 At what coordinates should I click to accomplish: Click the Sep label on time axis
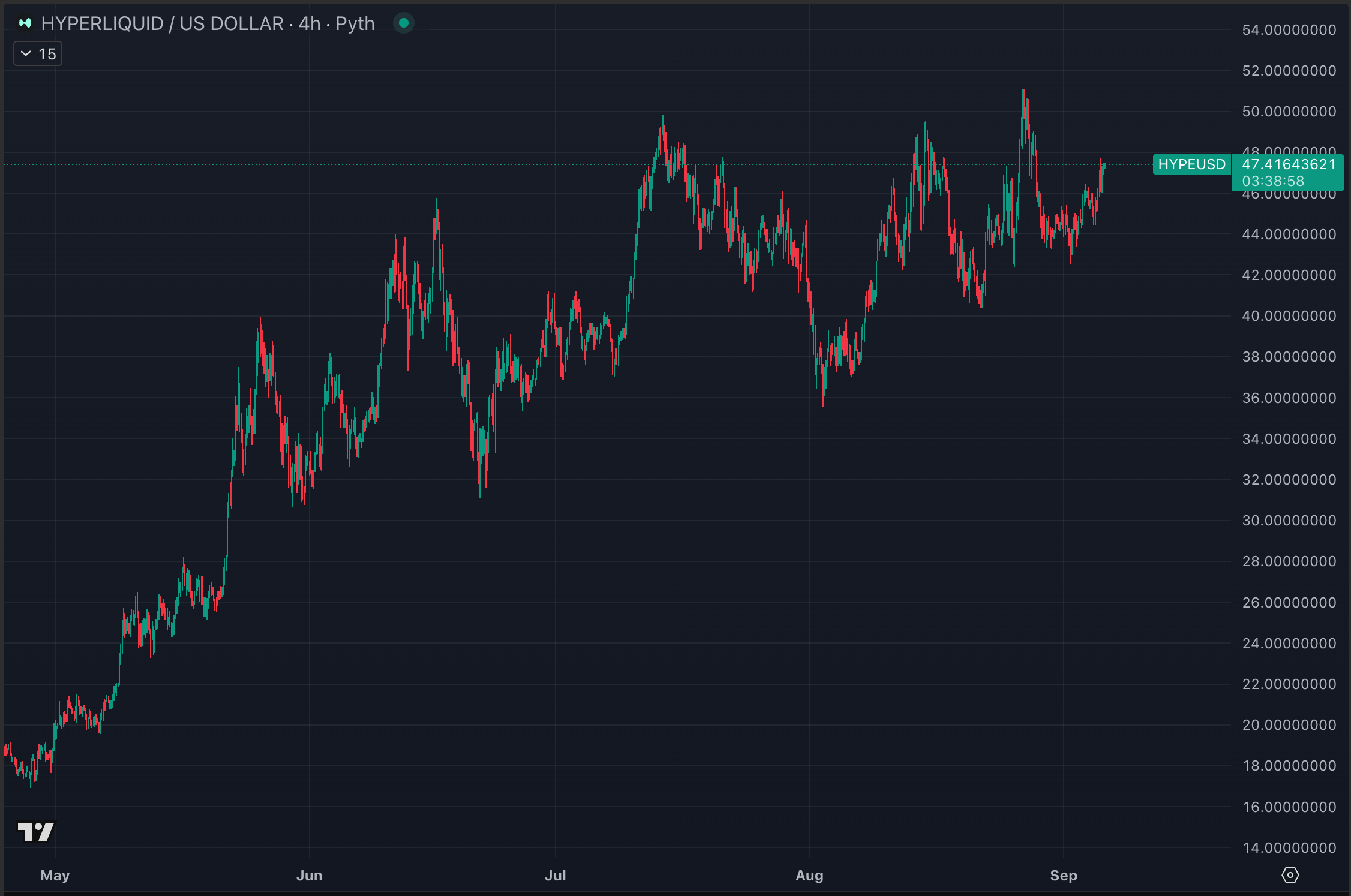click(x=1064, y=875)
